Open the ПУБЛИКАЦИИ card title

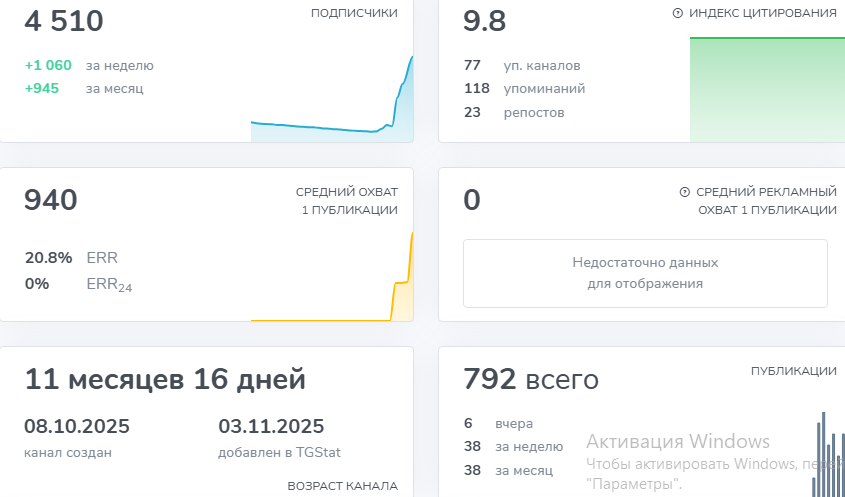pyautogui.click(x=794, y=371)
